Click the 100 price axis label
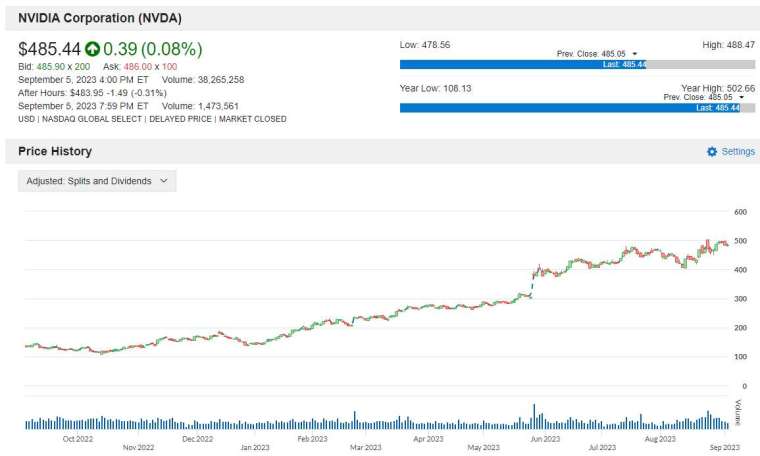The height and width of the screenshot is (456, 760). (740, 357)
